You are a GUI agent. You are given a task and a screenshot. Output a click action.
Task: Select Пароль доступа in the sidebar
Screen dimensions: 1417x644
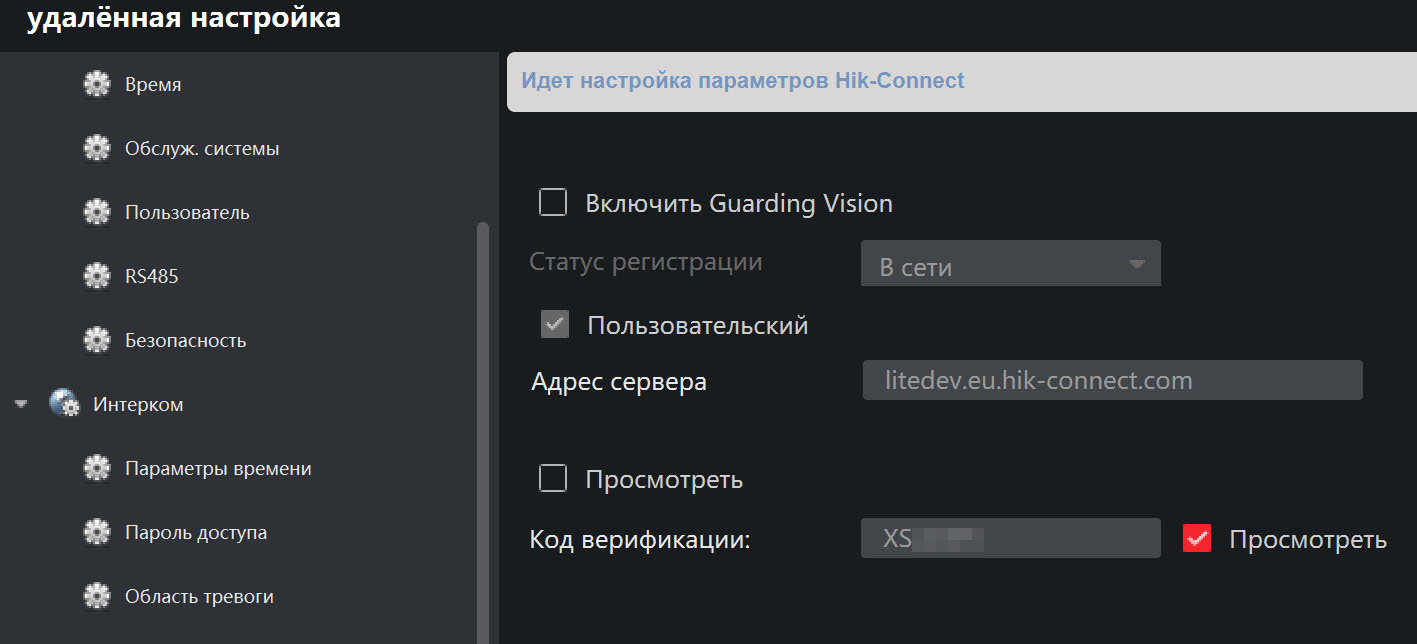[x=196, y=533]
